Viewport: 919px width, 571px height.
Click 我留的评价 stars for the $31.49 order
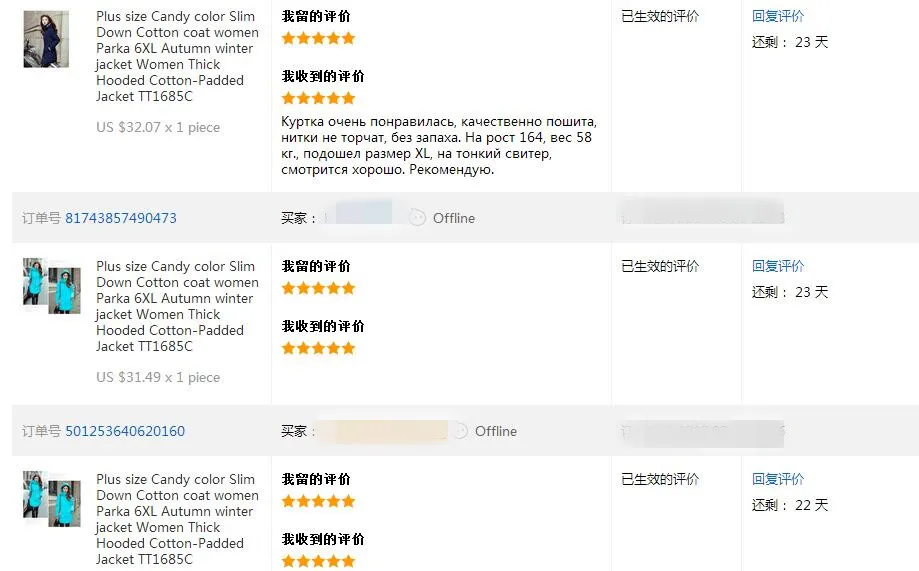(318, 288)
